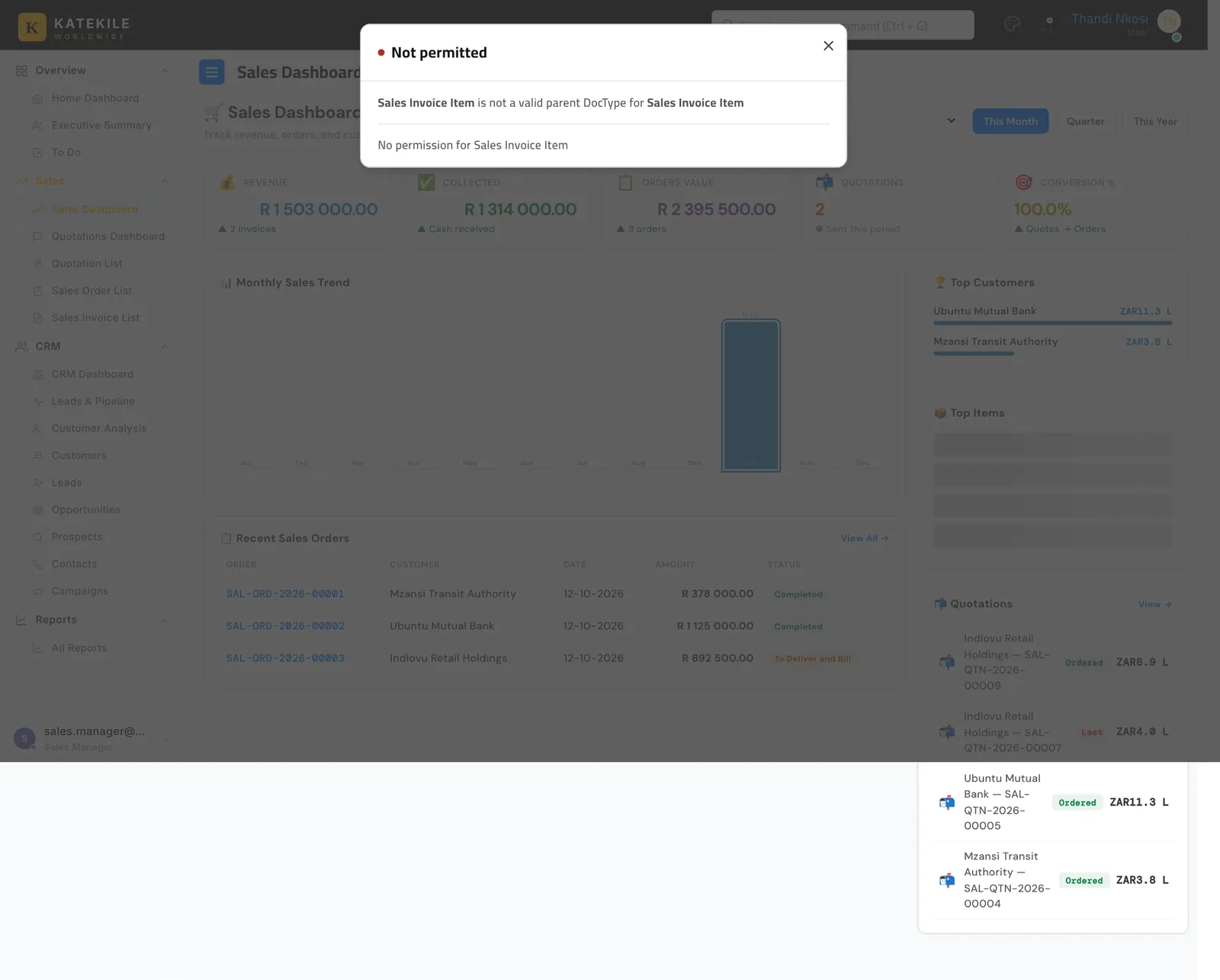The image size is (1220, 980).
Task: Click the Quotations Dashboard icon
Action: [37, 236]
